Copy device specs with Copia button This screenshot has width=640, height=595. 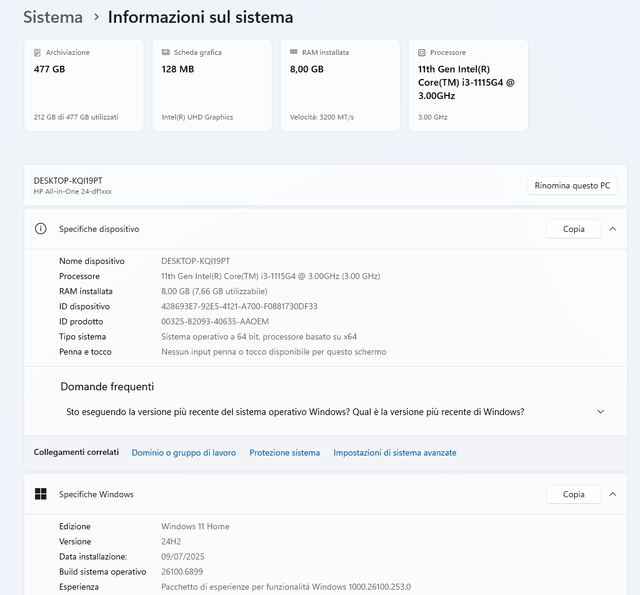573,229
